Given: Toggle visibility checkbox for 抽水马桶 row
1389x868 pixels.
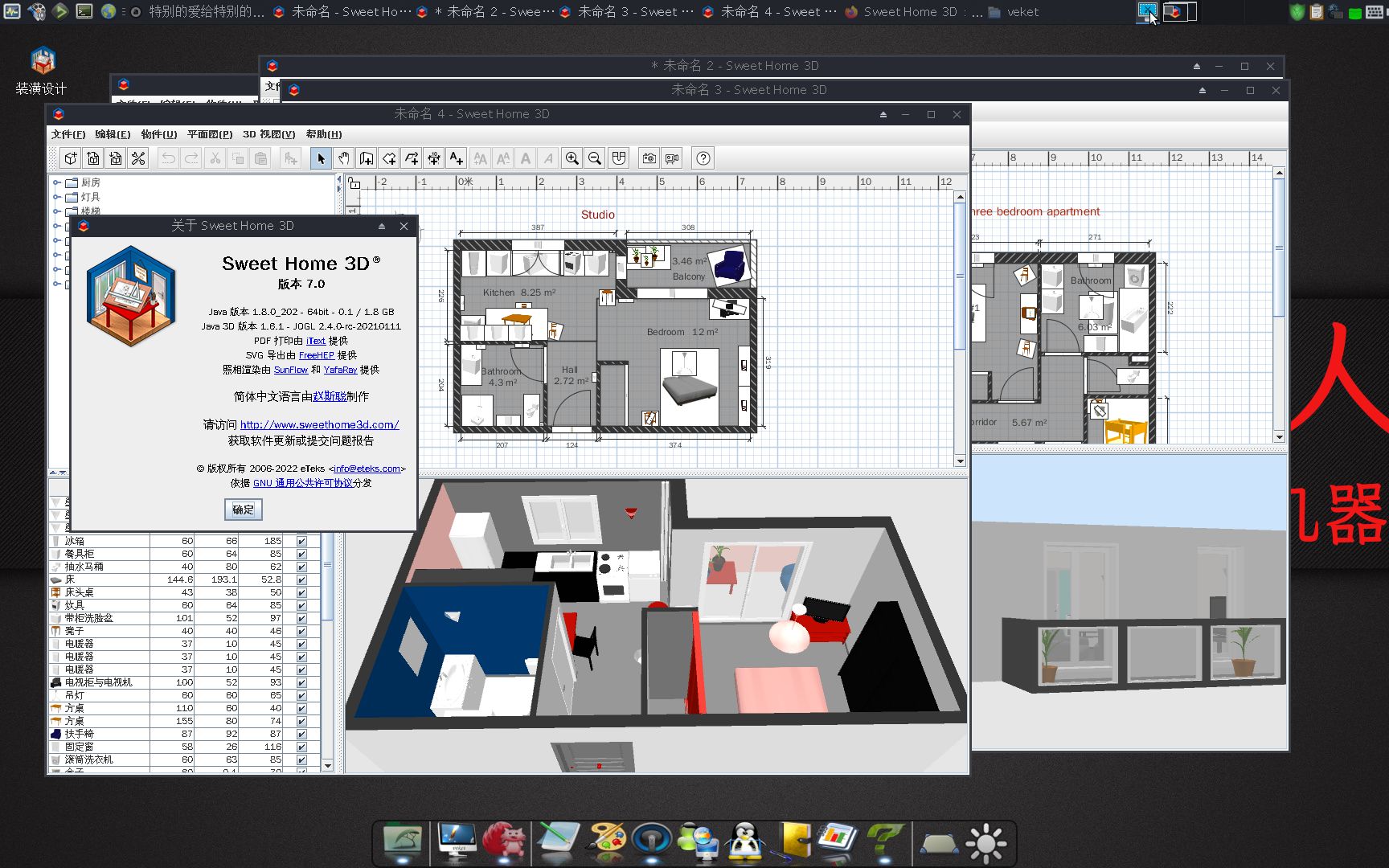Looking at the screenshot, I should pos(301,567).
